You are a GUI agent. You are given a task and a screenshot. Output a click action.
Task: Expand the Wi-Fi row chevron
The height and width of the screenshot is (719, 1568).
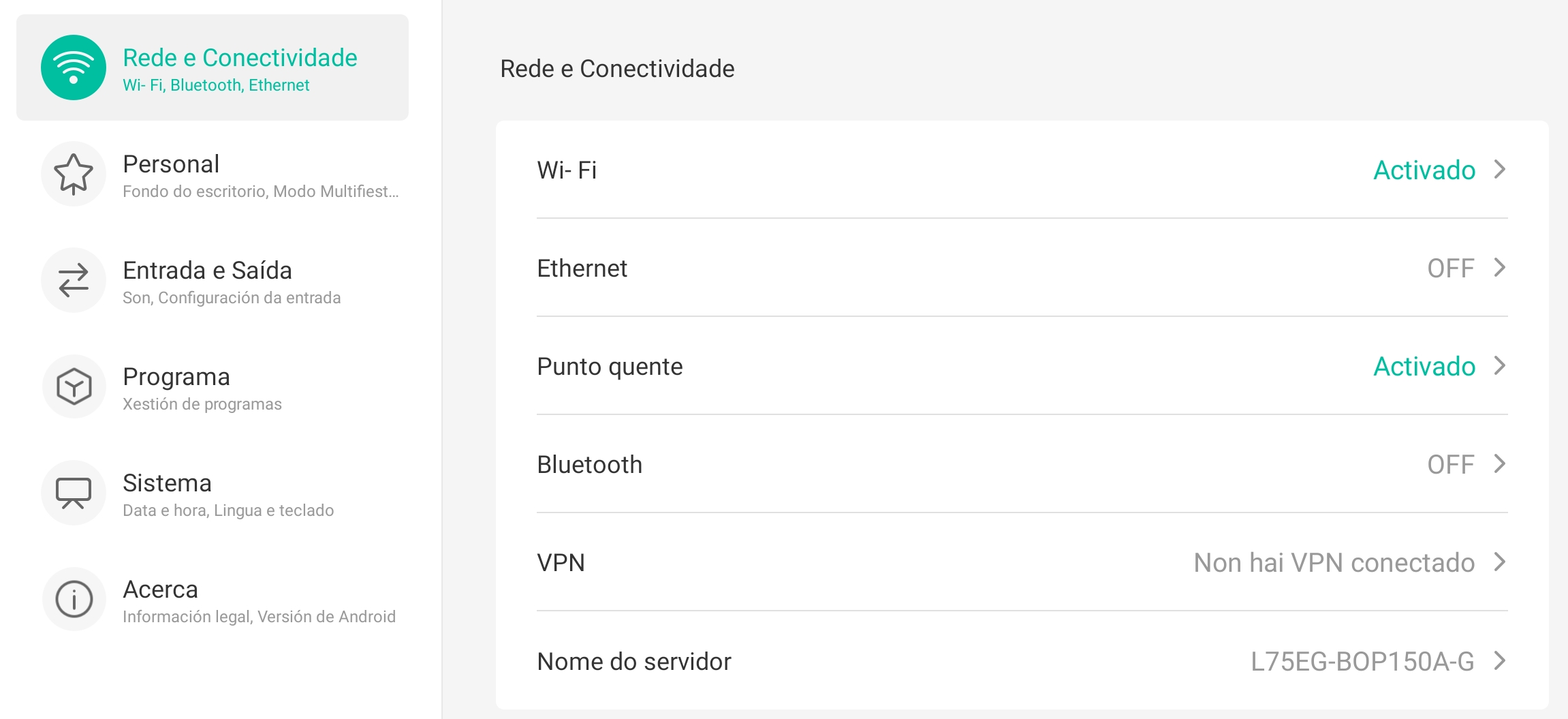click(x=1499, y=169)
